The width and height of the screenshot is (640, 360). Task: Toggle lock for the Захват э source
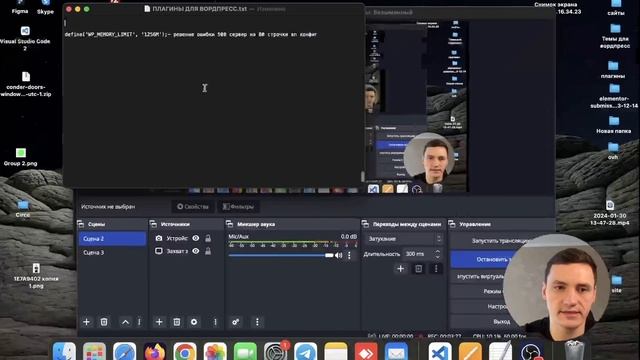[x=208, y=251]
